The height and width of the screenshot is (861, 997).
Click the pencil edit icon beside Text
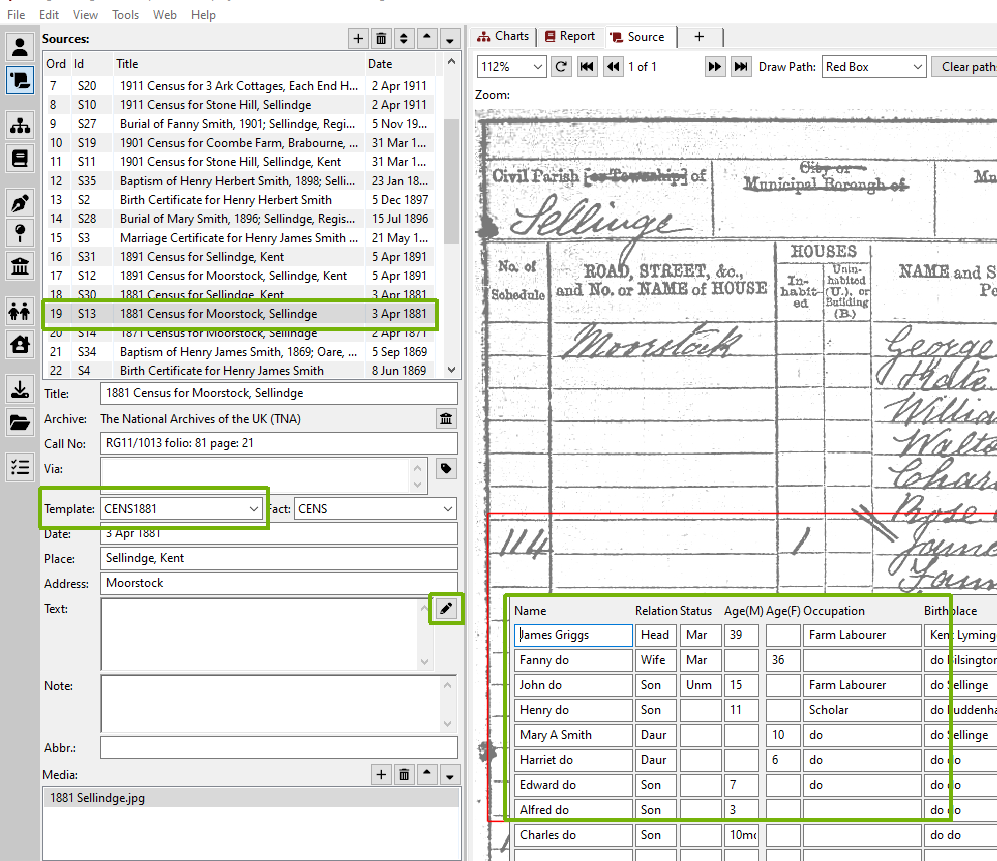click(446, 609)
